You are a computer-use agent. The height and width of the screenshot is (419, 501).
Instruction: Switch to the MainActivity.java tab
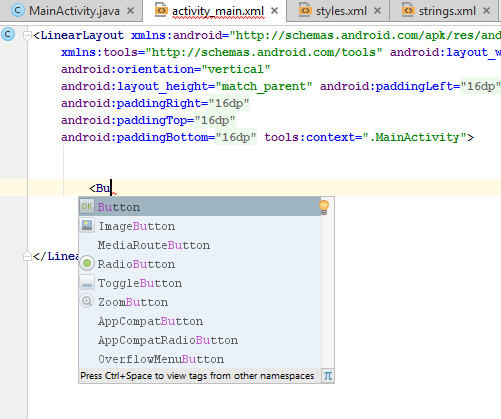coord(72,11)
